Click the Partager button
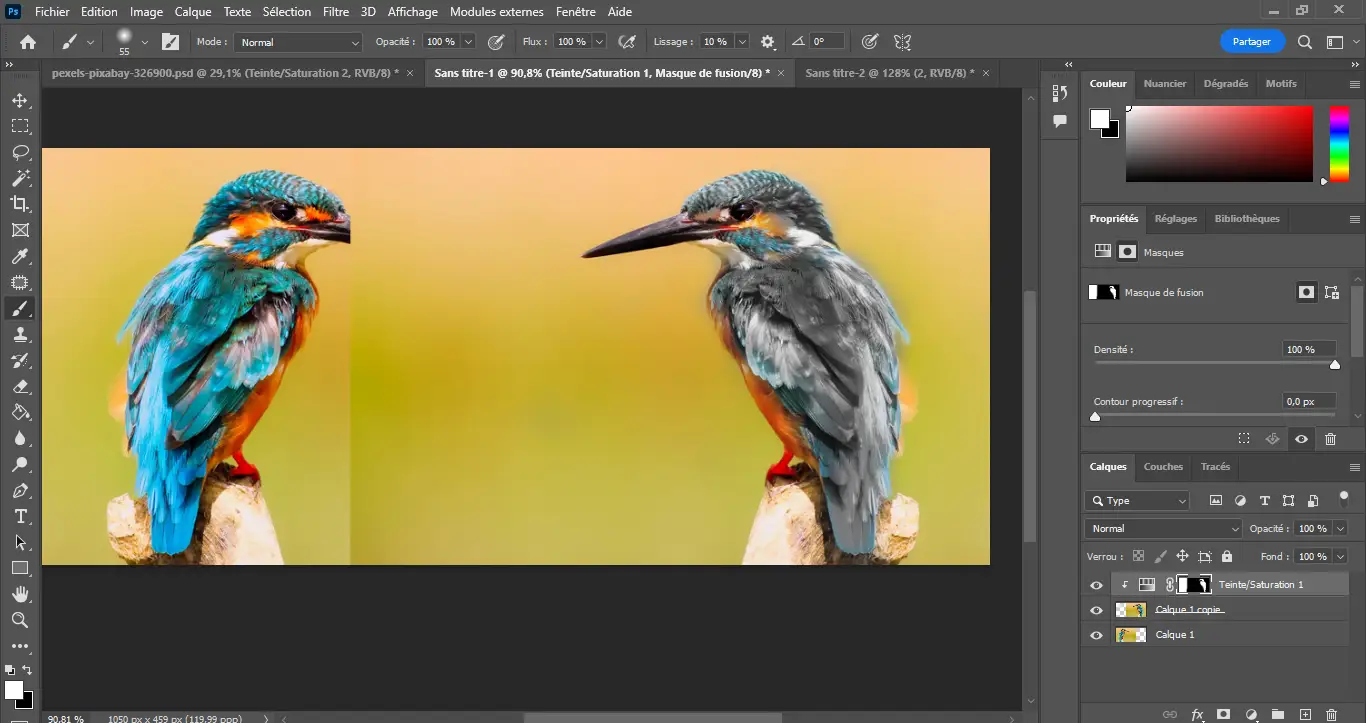This screenshot has height=723, width=1366. pos(1252,42)
